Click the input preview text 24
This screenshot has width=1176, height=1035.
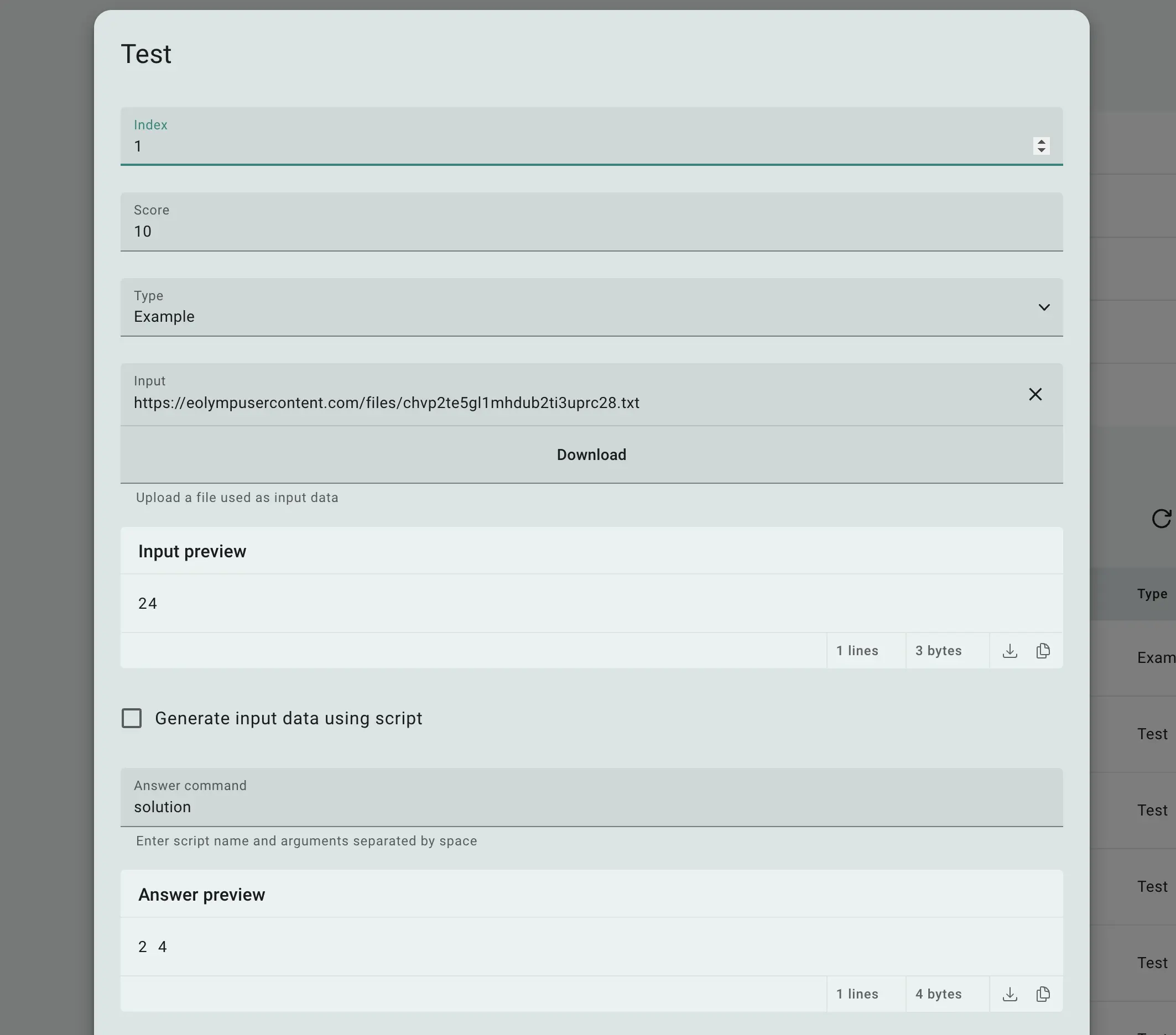148,603
